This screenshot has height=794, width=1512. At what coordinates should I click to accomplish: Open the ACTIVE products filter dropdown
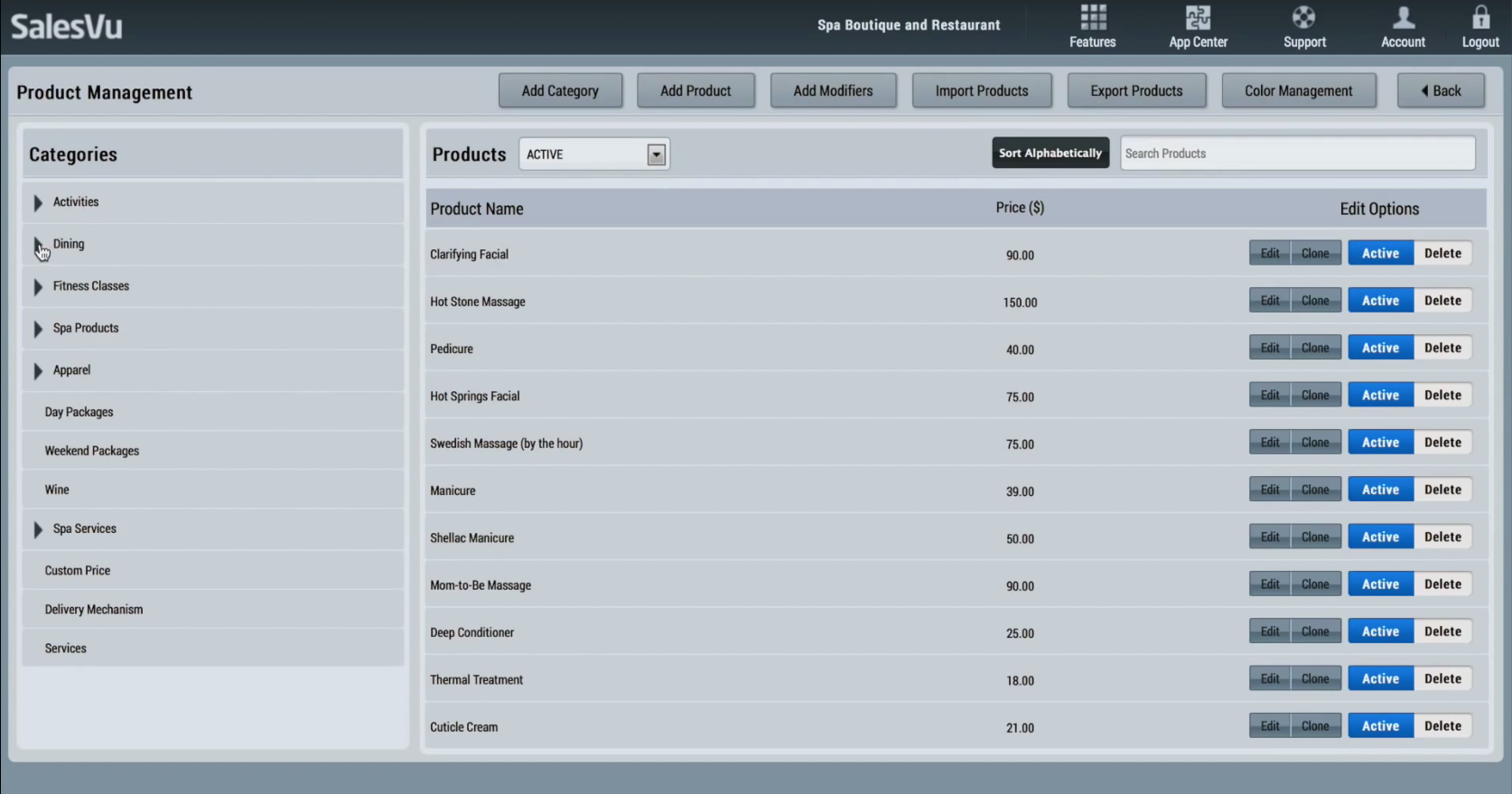656,154
